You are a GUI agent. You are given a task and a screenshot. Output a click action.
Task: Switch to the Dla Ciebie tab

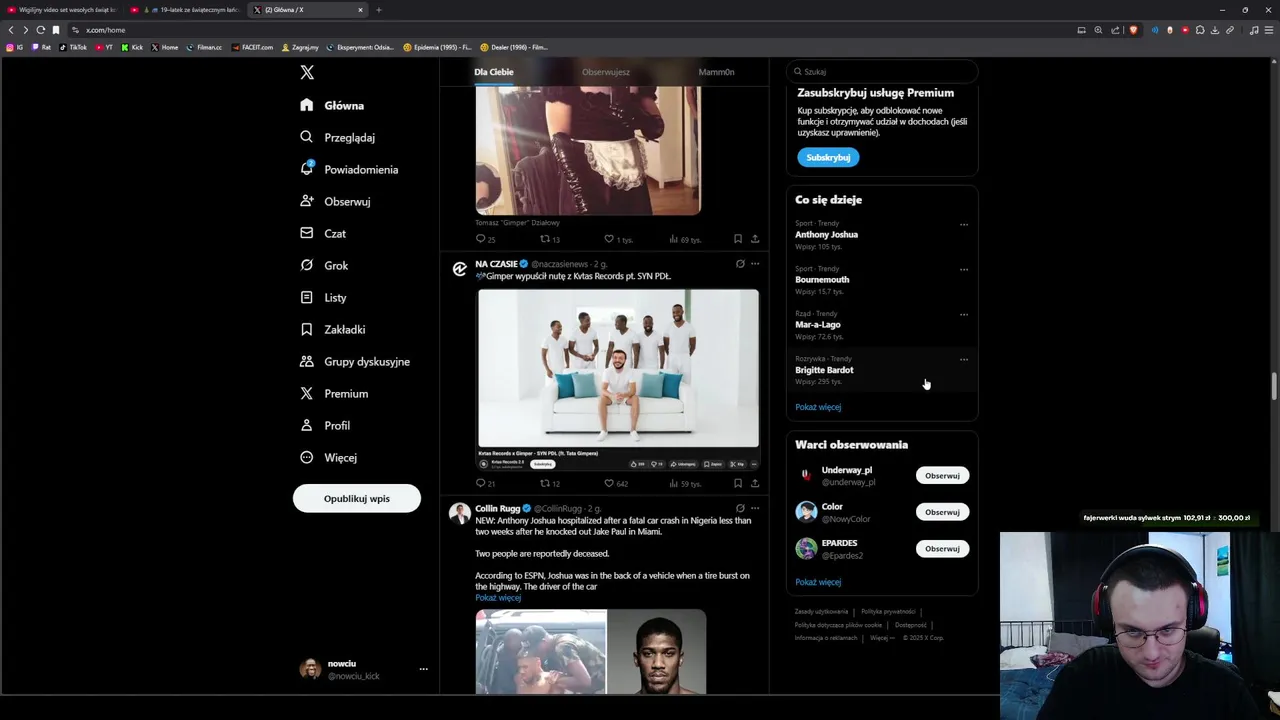494,72
